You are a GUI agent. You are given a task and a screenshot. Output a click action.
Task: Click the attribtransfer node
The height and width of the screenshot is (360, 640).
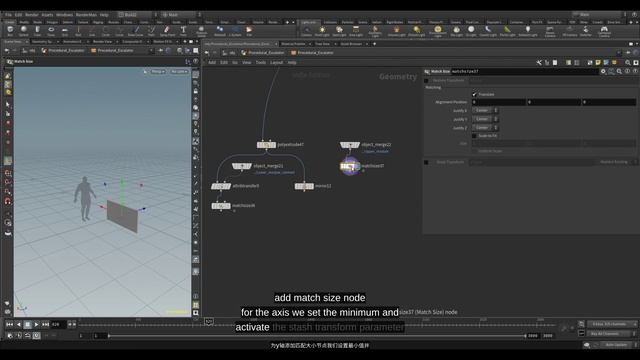[221, 186]
